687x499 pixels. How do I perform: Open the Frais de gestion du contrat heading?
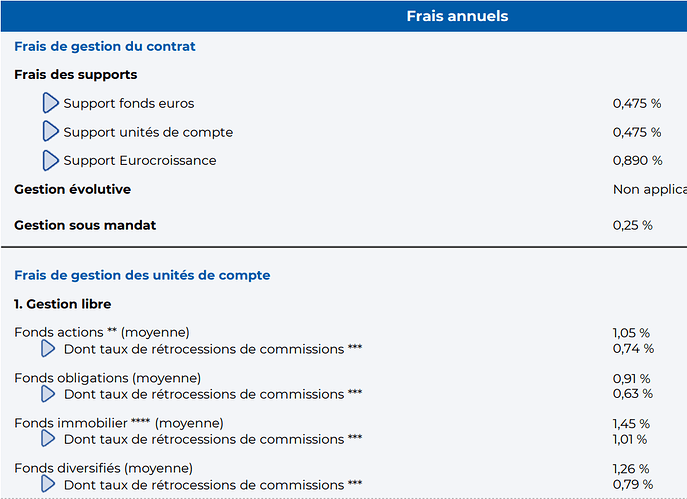point(105,46)
